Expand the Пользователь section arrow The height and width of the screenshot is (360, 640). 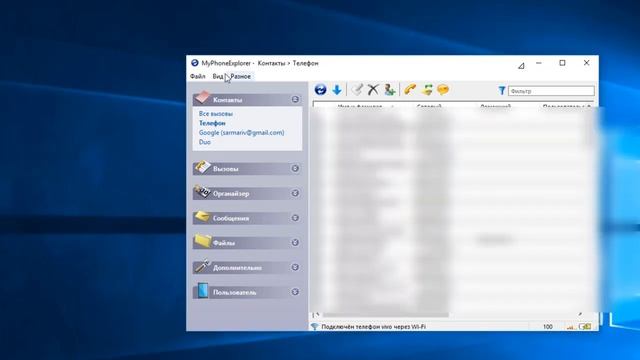click(295, 292)
